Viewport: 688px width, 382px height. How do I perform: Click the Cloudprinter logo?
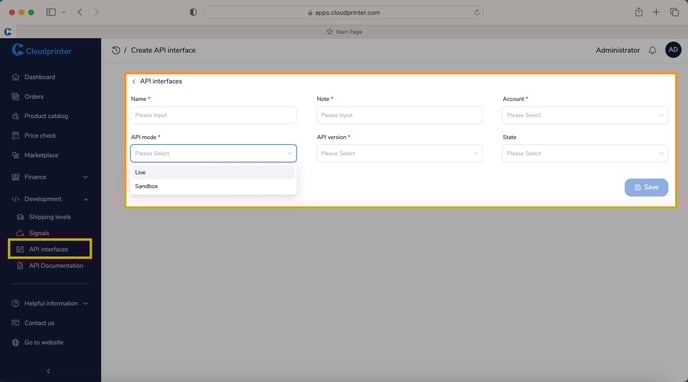click(x=42, y=50)
